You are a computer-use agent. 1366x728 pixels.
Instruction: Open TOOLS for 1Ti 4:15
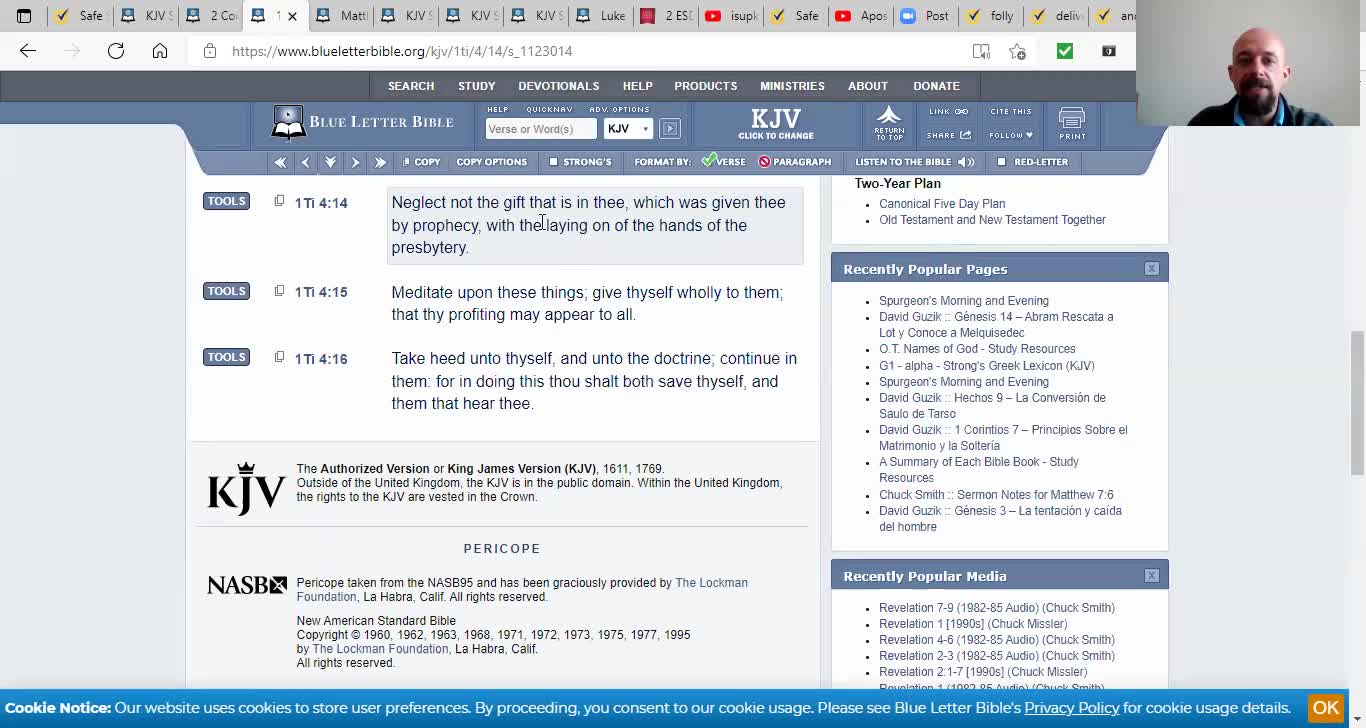tap(226, 291)
